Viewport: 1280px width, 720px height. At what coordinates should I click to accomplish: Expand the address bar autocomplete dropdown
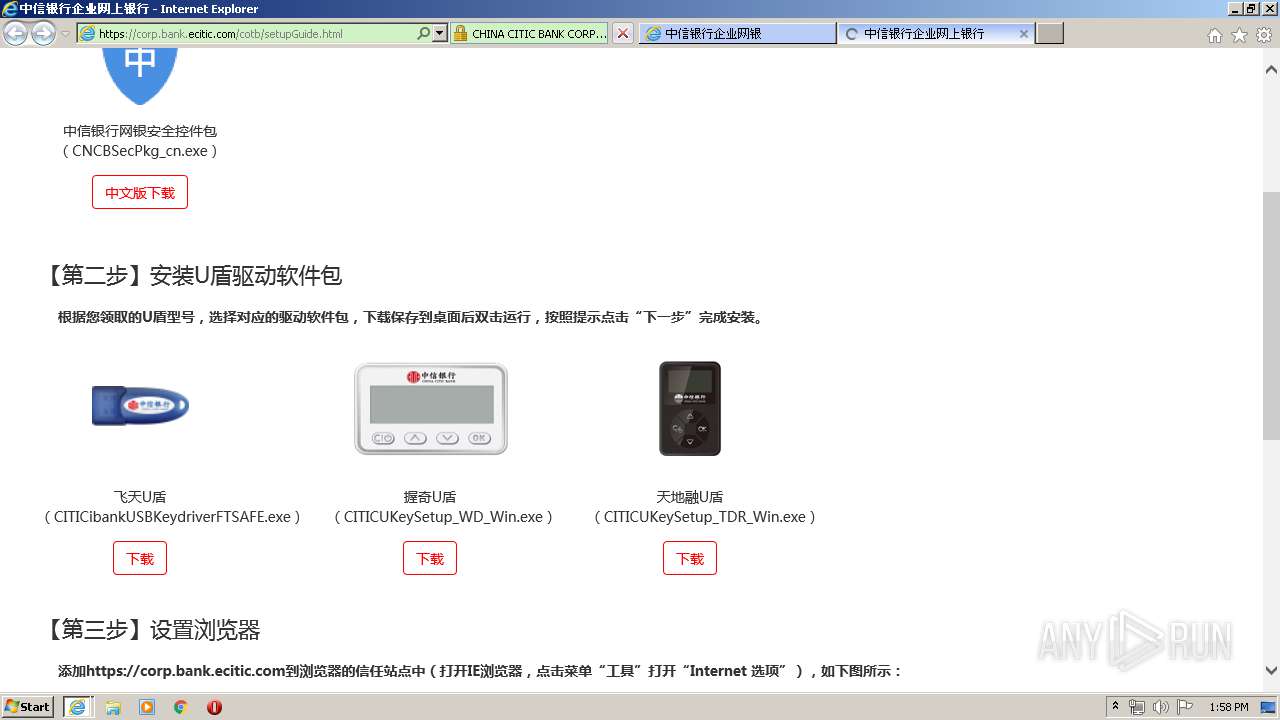pos(439,33)
